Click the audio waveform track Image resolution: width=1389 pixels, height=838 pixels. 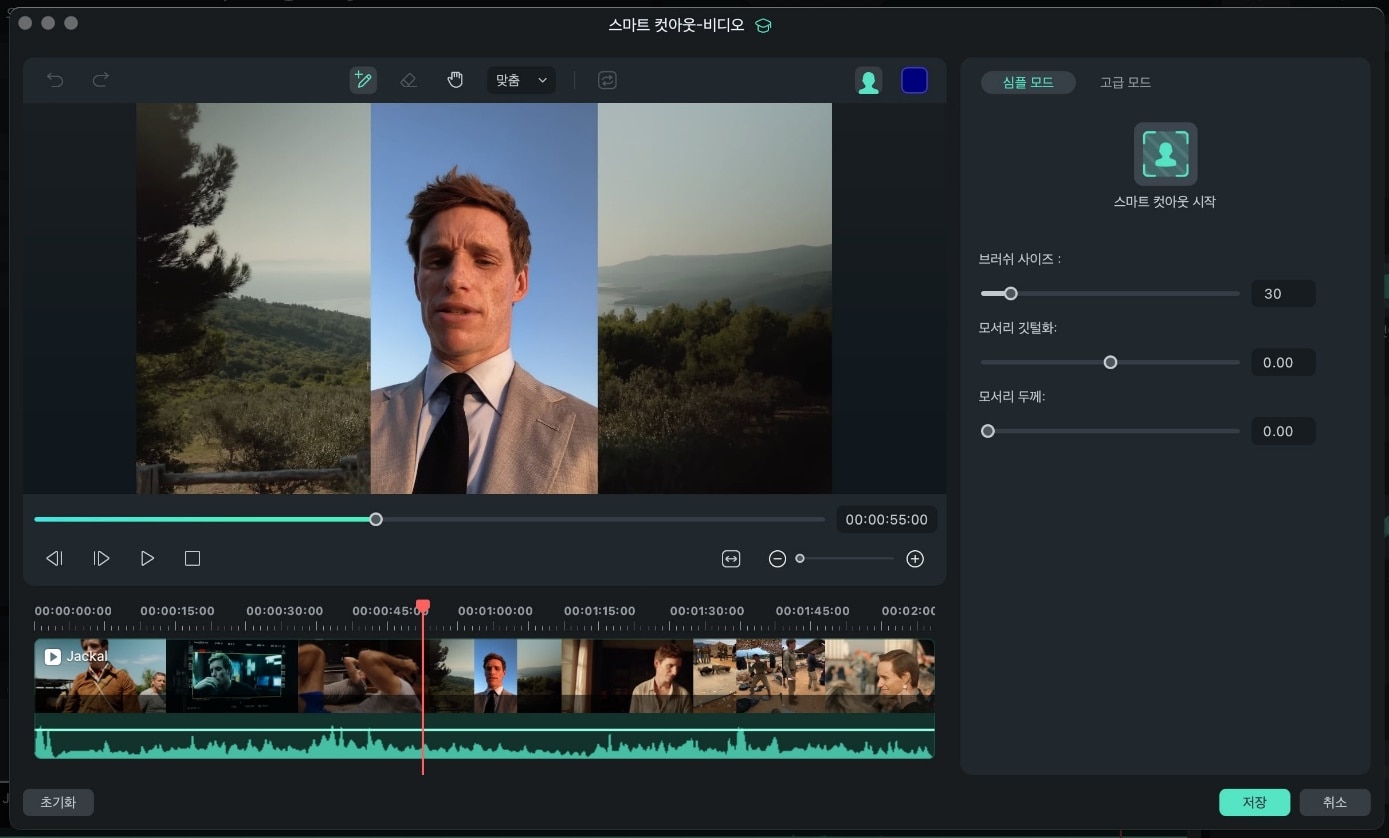(x=484, y=736)
